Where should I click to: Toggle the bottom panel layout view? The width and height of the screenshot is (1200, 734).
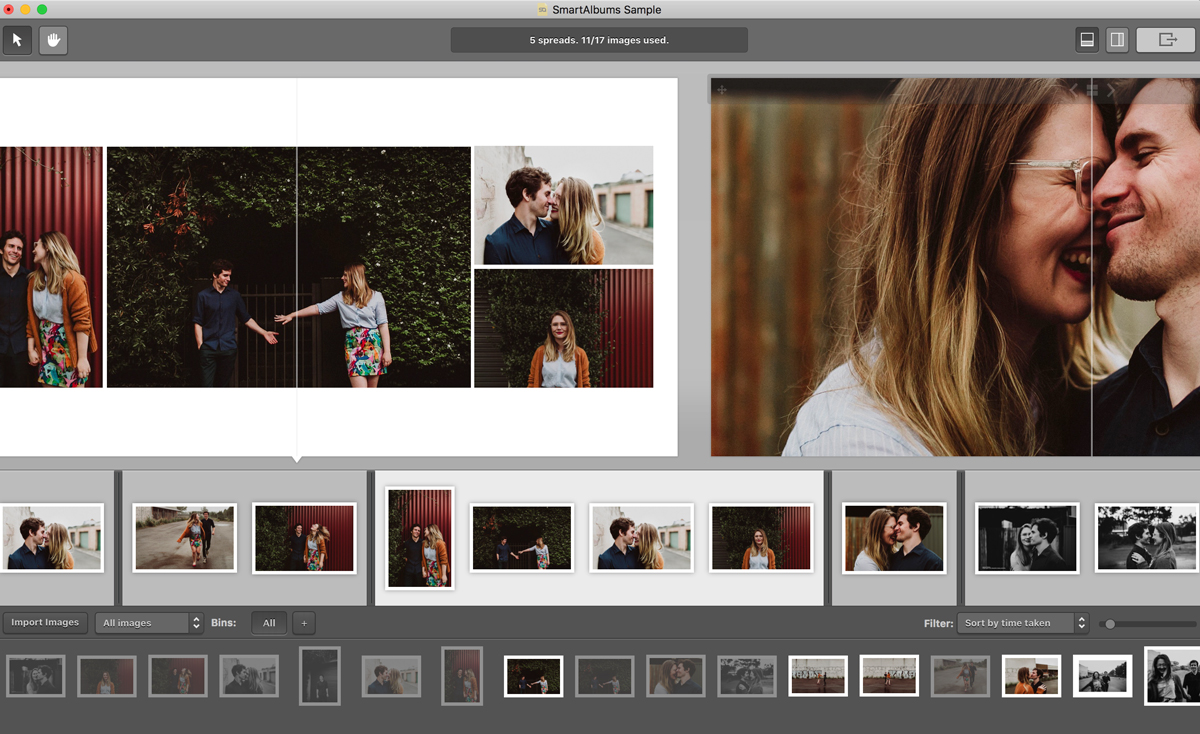click(x=1087, y=40)
